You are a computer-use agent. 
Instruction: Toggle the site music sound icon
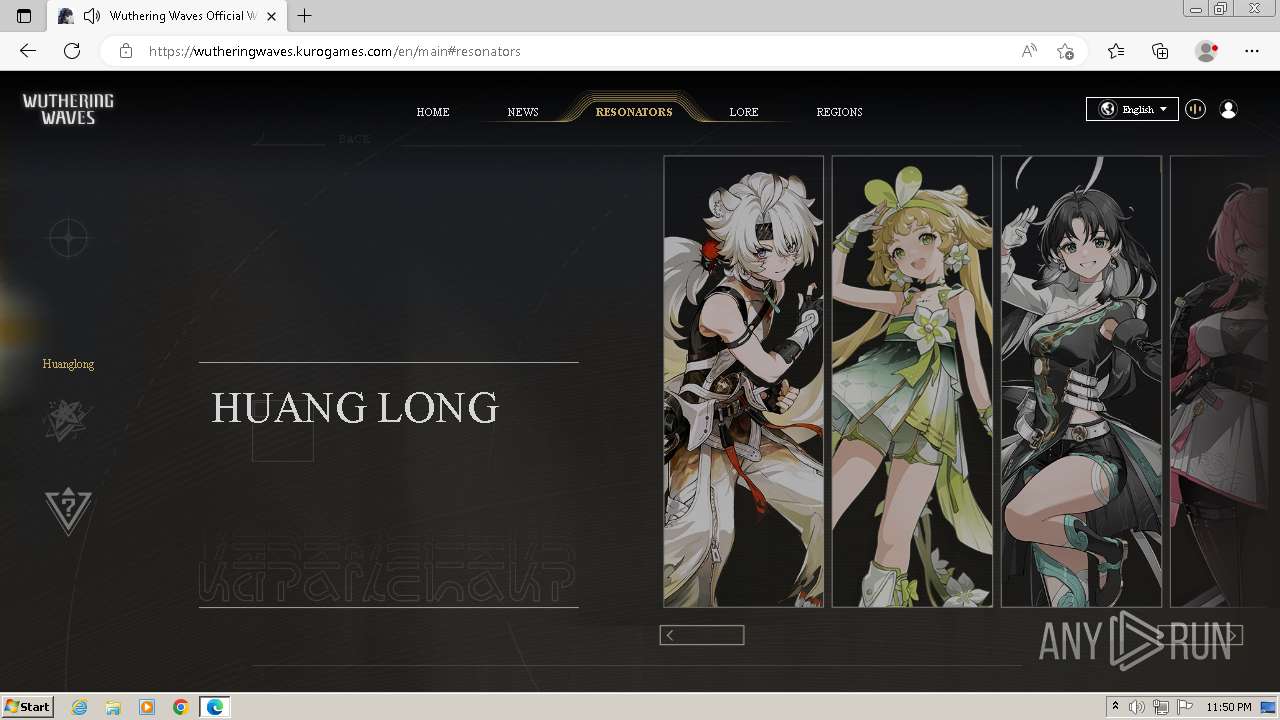1195,109
